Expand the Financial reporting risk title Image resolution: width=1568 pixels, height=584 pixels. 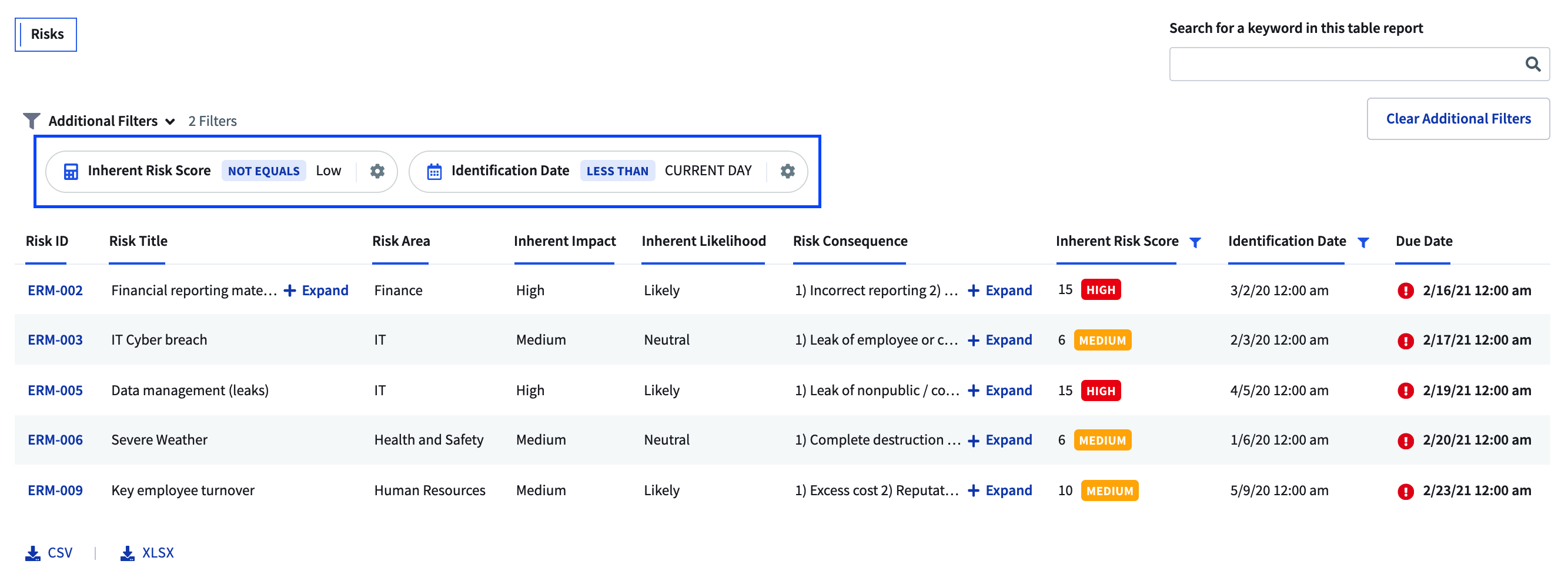[x=316, y=291]
